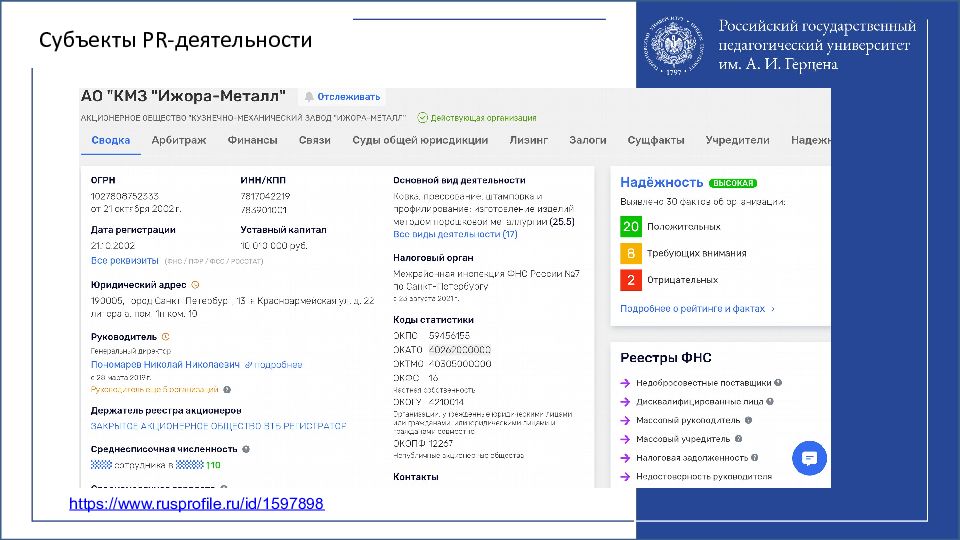The image size is (960, 540).
Task: Click the Массовый учредитель registry entry
Action: coord(683,439)
